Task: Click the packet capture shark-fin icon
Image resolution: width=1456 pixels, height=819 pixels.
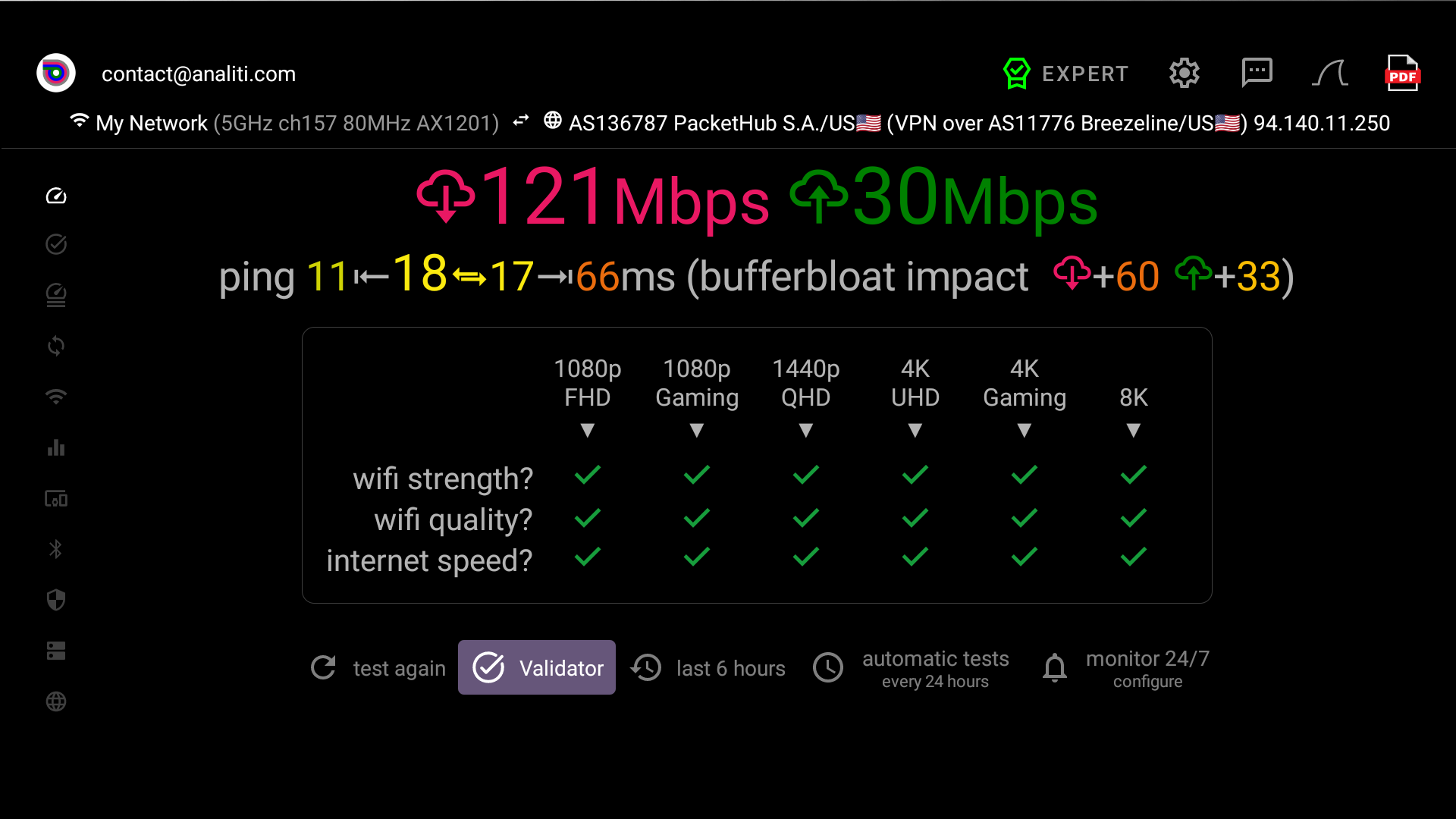Action: (1329, 73)
